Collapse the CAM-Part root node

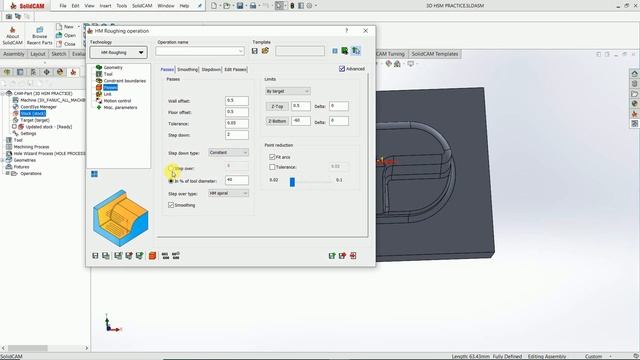point(3,93)
